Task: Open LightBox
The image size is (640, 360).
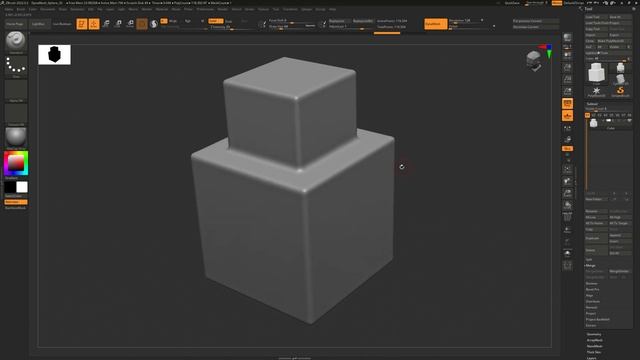Action: tap(39, 24)
